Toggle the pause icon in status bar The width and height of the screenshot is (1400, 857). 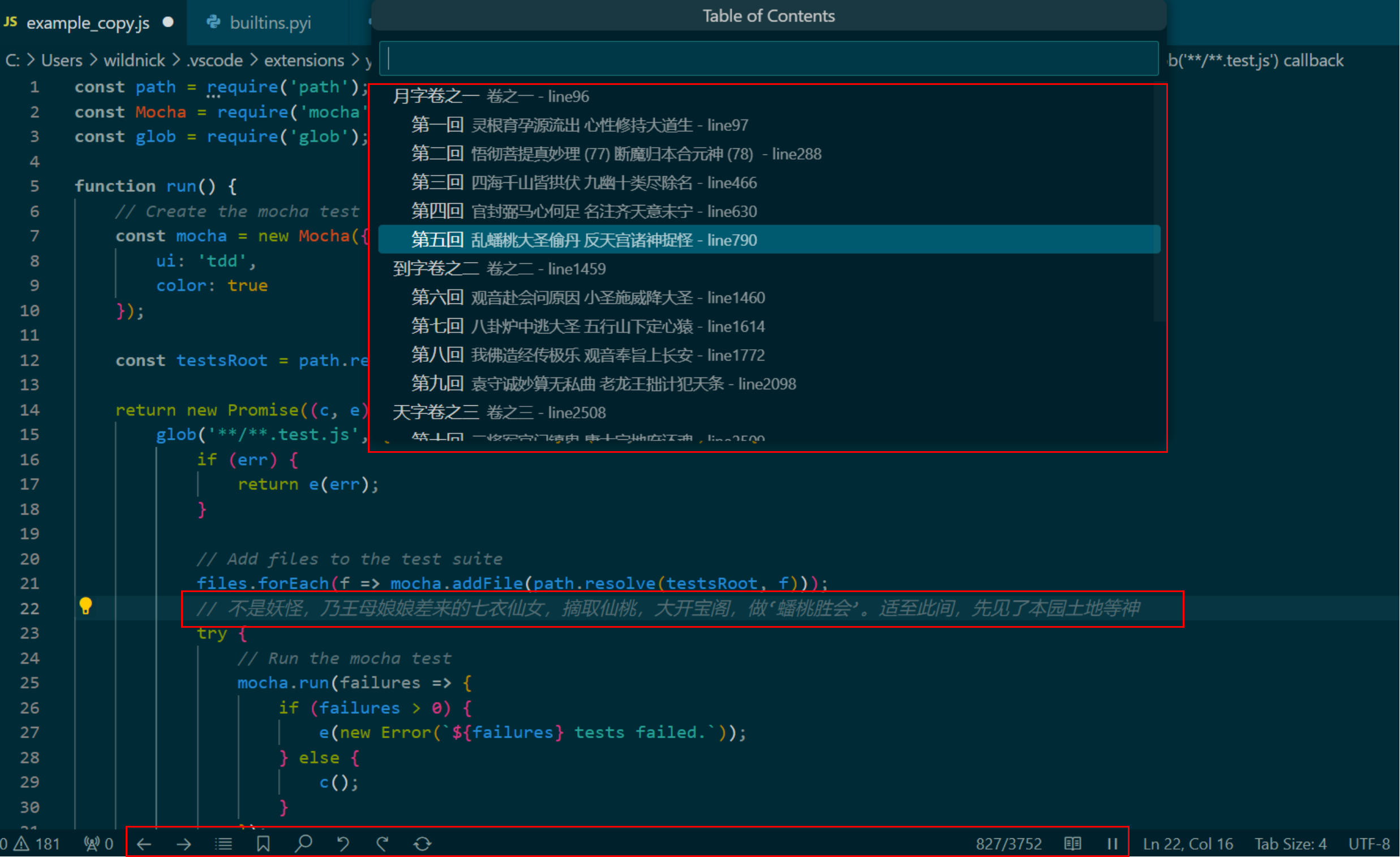(x=1112, y=844)
